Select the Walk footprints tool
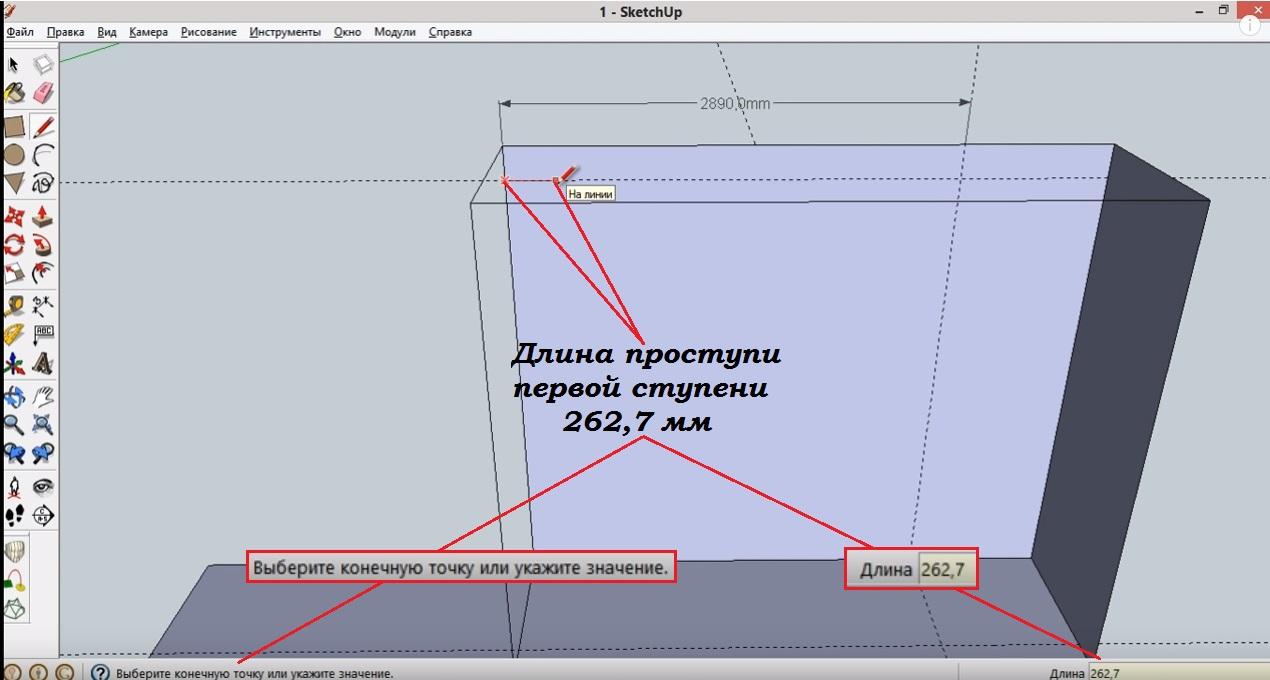The image size is (1270, 680). coord(14,516)
